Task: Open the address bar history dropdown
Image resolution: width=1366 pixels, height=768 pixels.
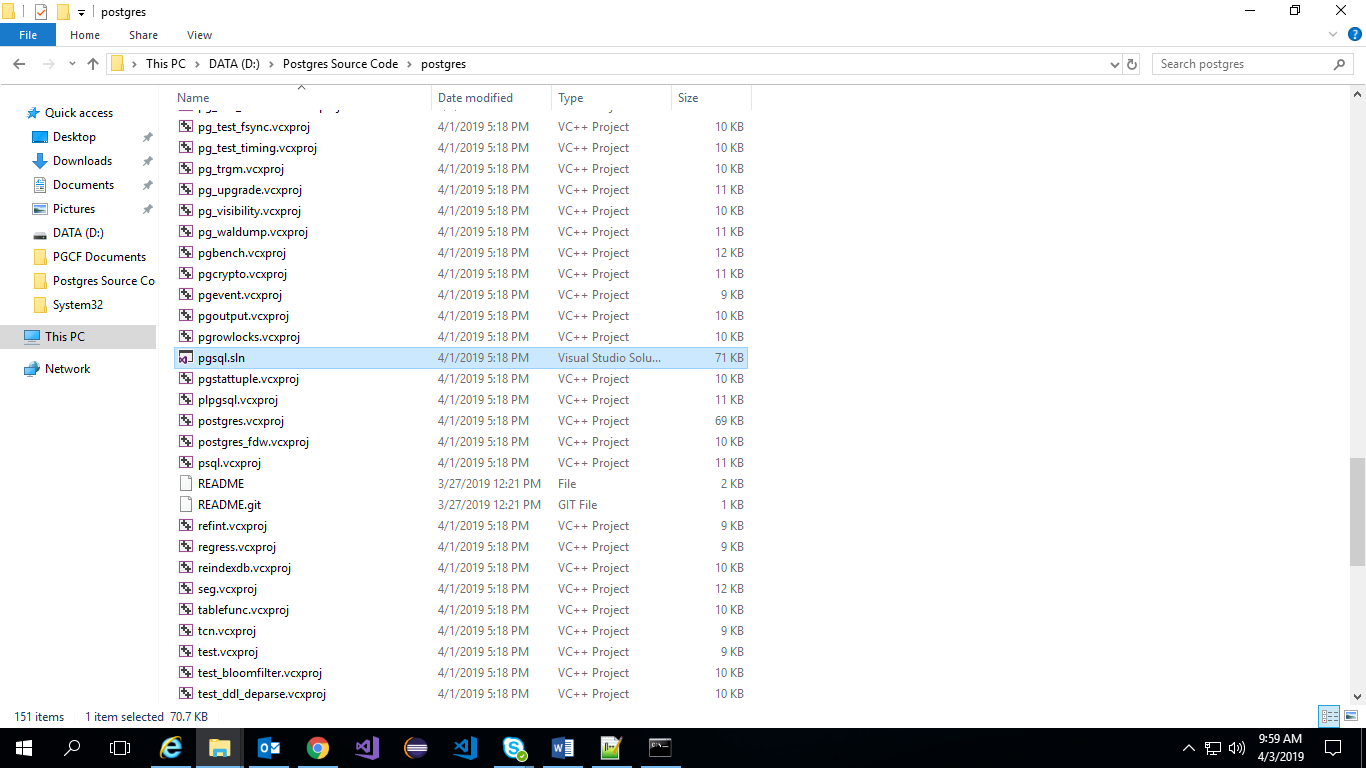Action: click(1115, 64)
